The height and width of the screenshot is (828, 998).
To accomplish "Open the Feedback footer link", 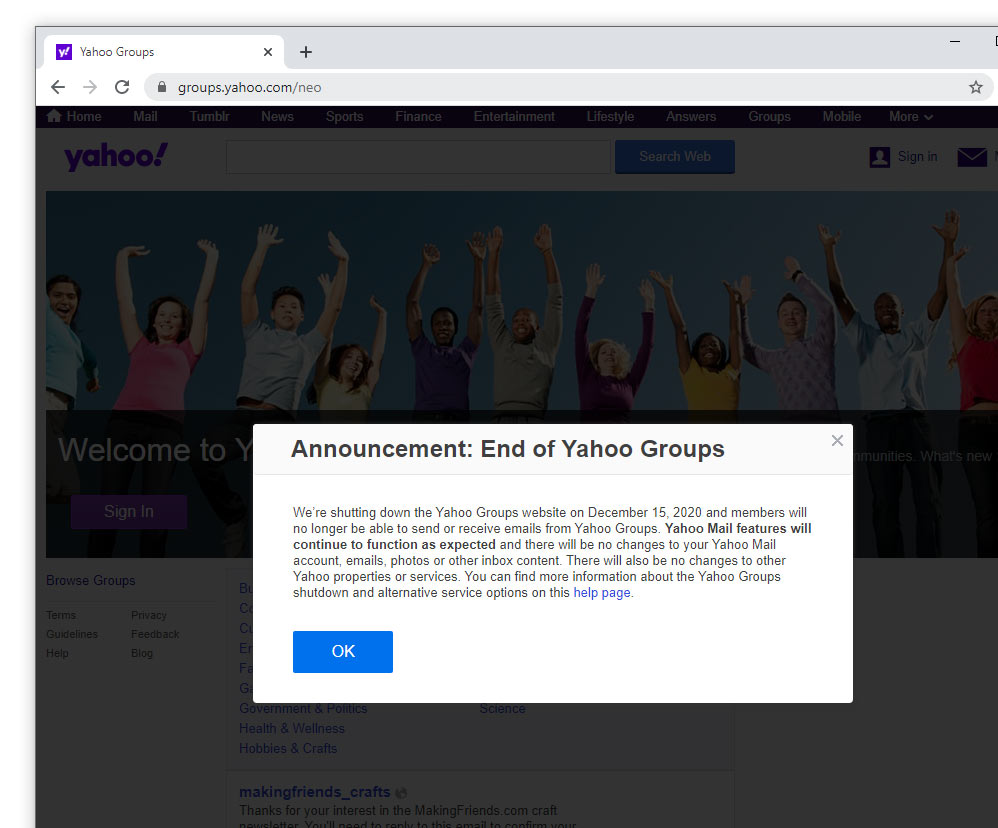I will [155, 635].
